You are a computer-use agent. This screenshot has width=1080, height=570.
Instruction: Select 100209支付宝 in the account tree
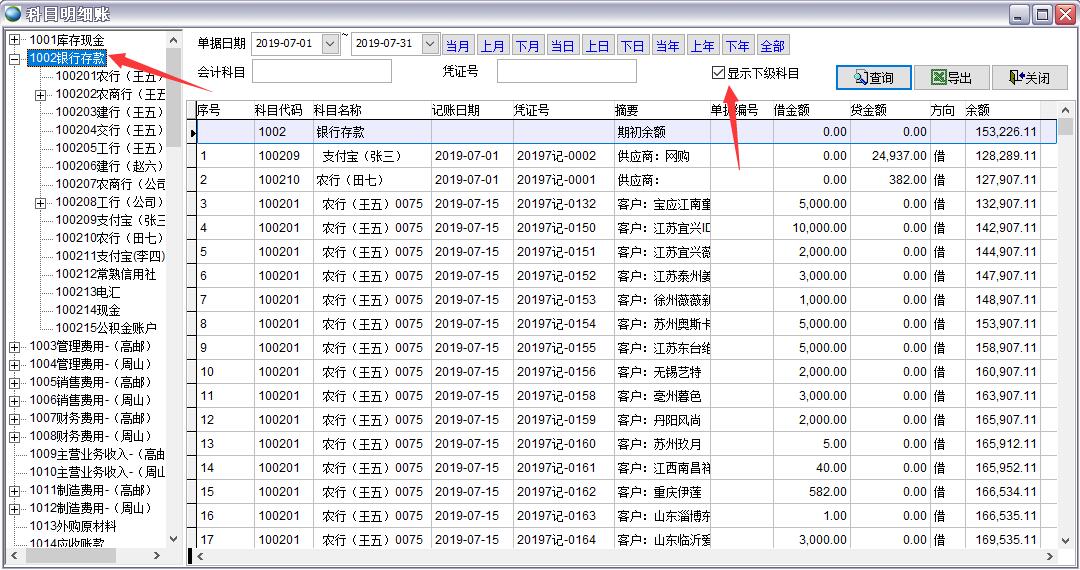click(110, 220)
